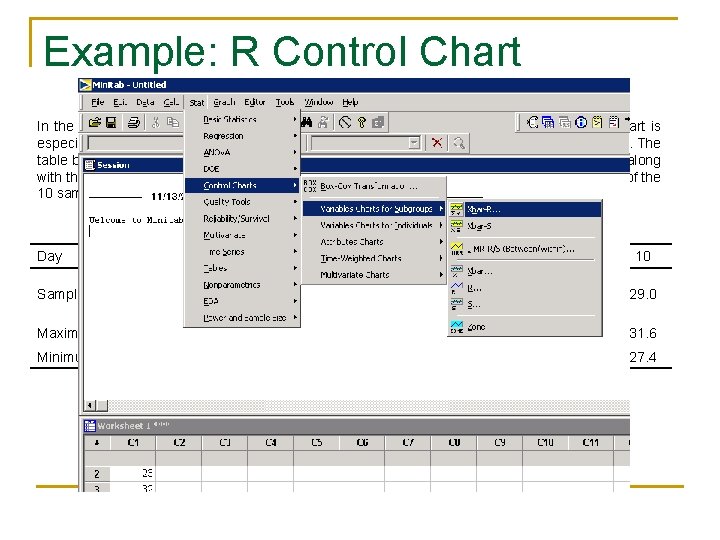Click the Session window icon in right toolbar
Screen dimensions: 720x540
(532, 123)
